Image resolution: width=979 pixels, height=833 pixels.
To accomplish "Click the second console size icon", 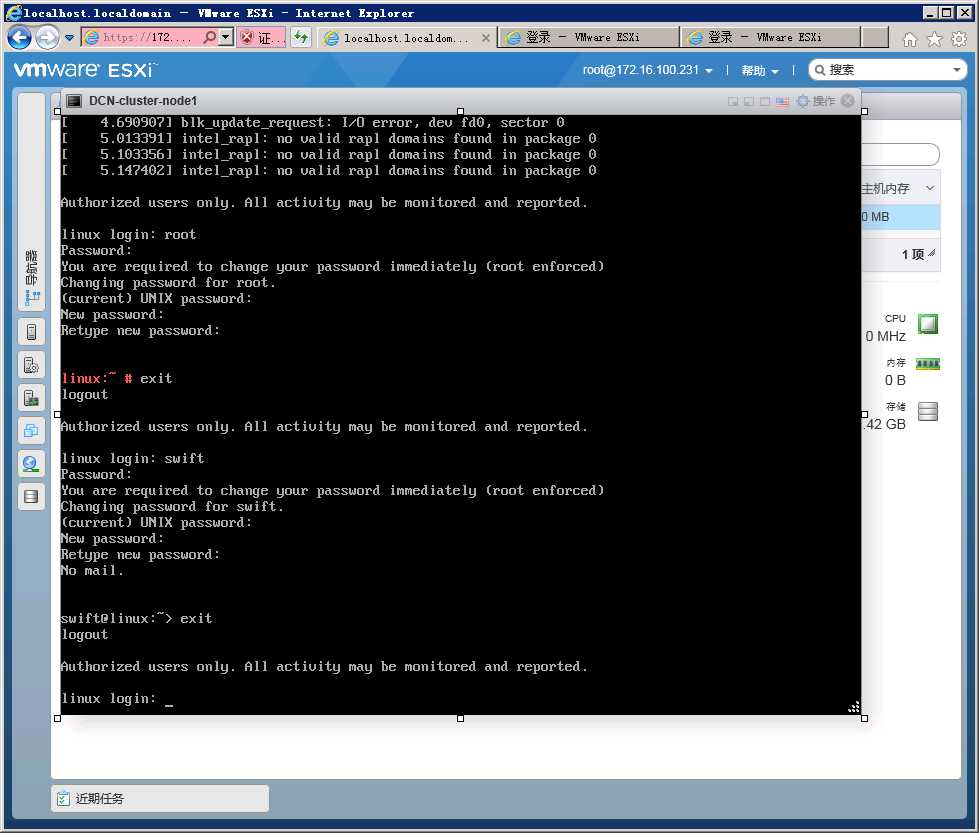I will pyautogui.click(x=749, y=101).
